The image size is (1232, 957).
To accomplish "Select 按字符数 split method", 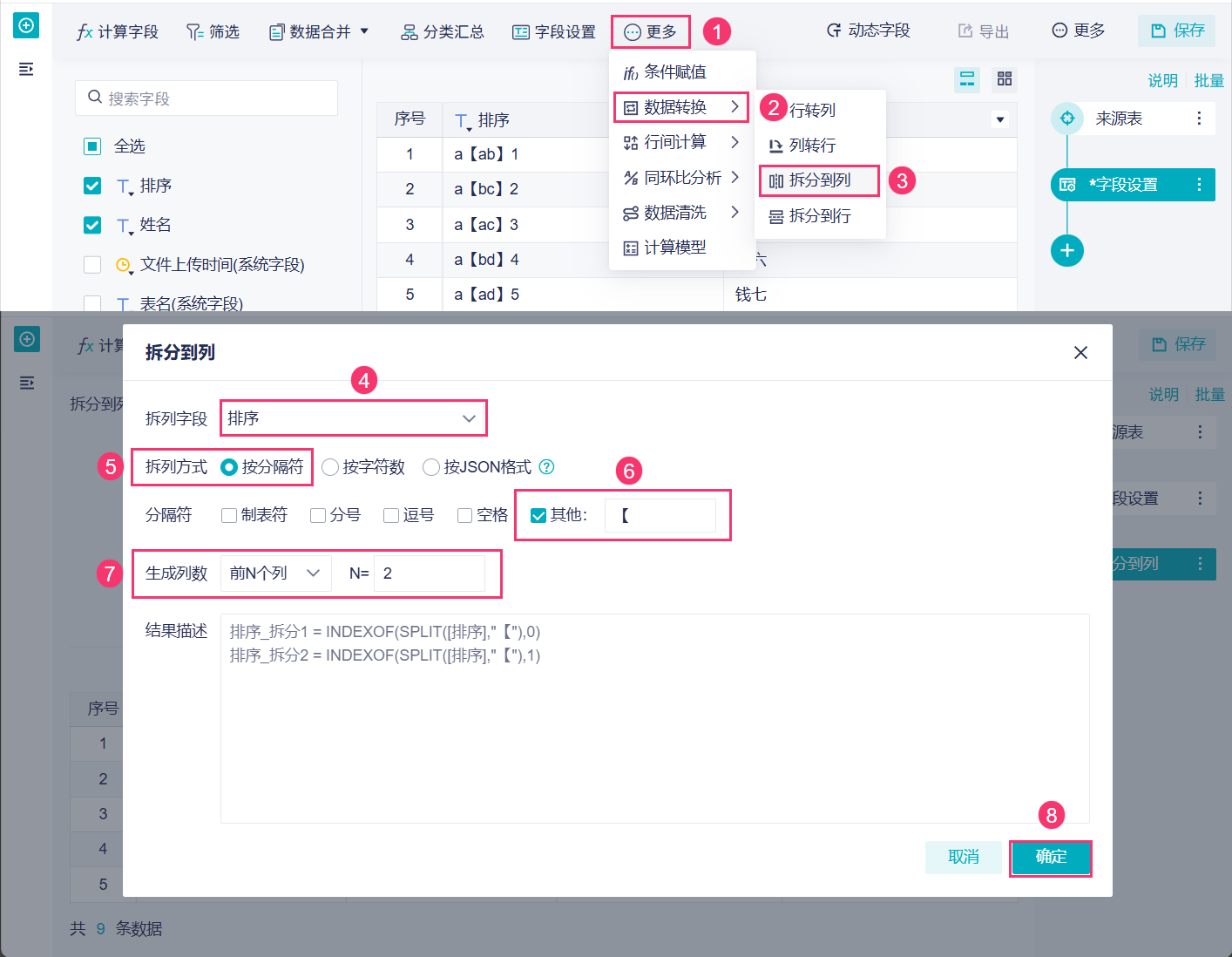I will pos(330,467).
